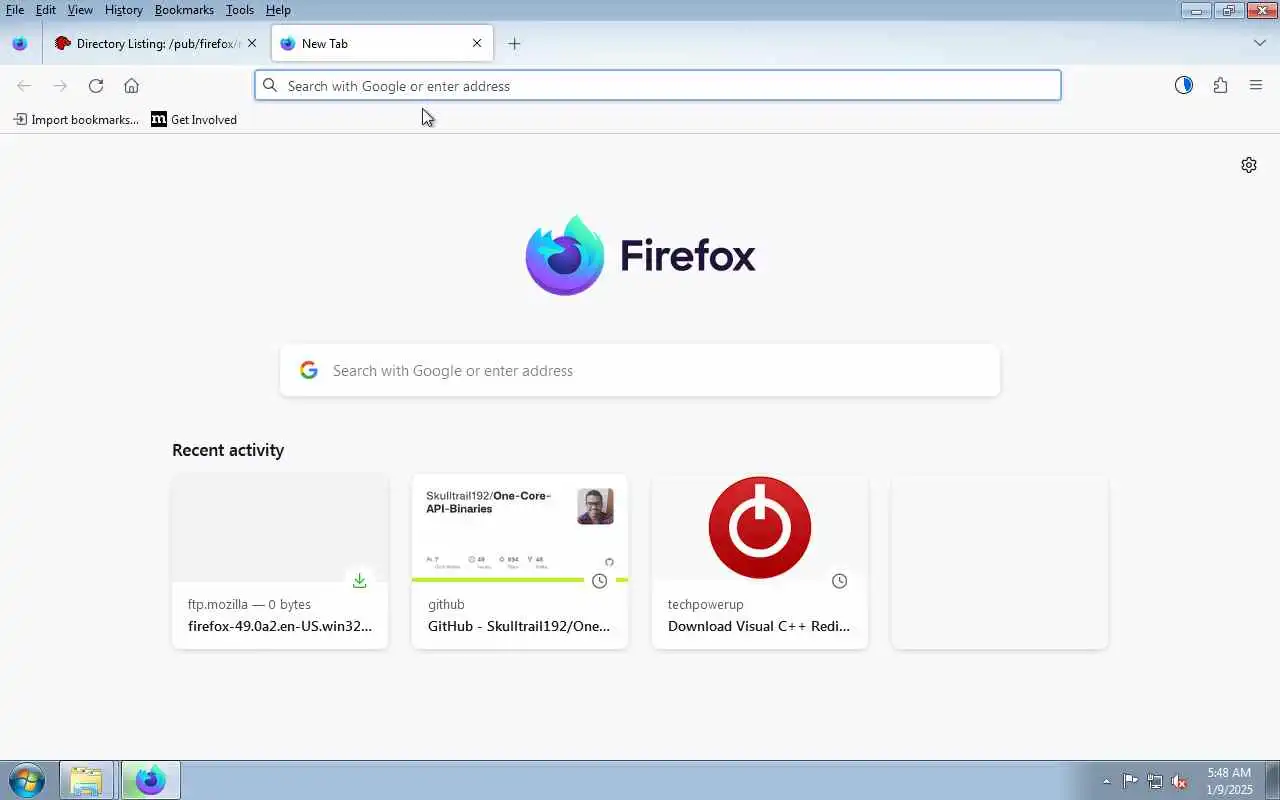The width and height of the screenshot is (1280, 800).
Task: Expand the list all tabs chevron
Action: (x=1260, y=43)
